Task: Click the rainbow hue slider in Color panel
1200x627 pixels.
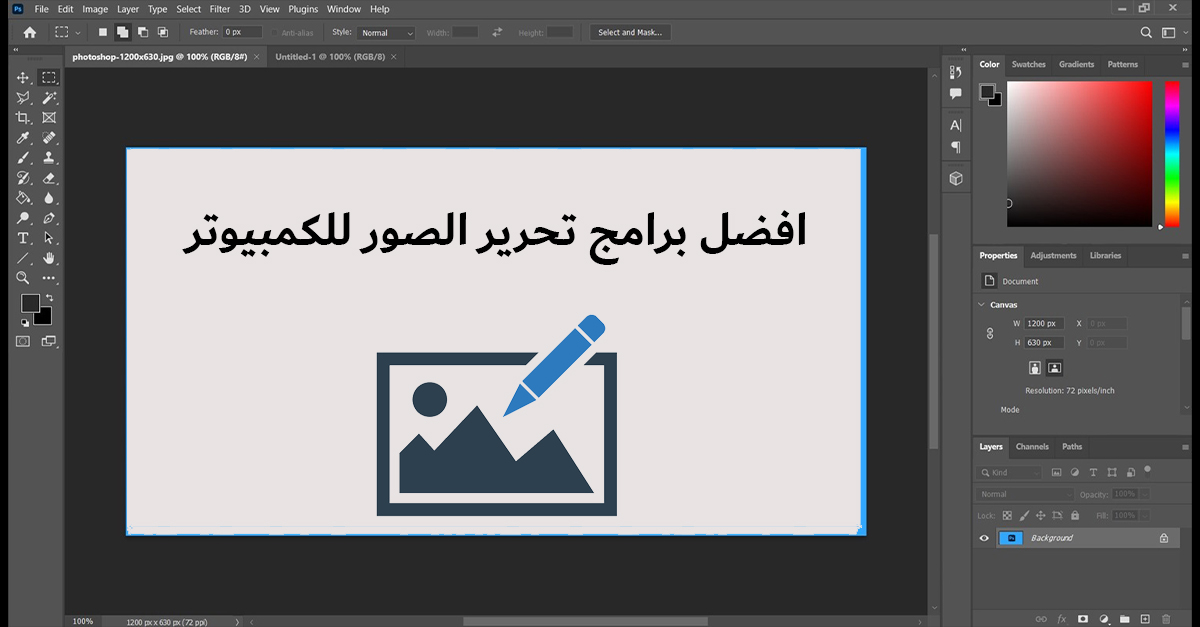Action: (1172, 154)
